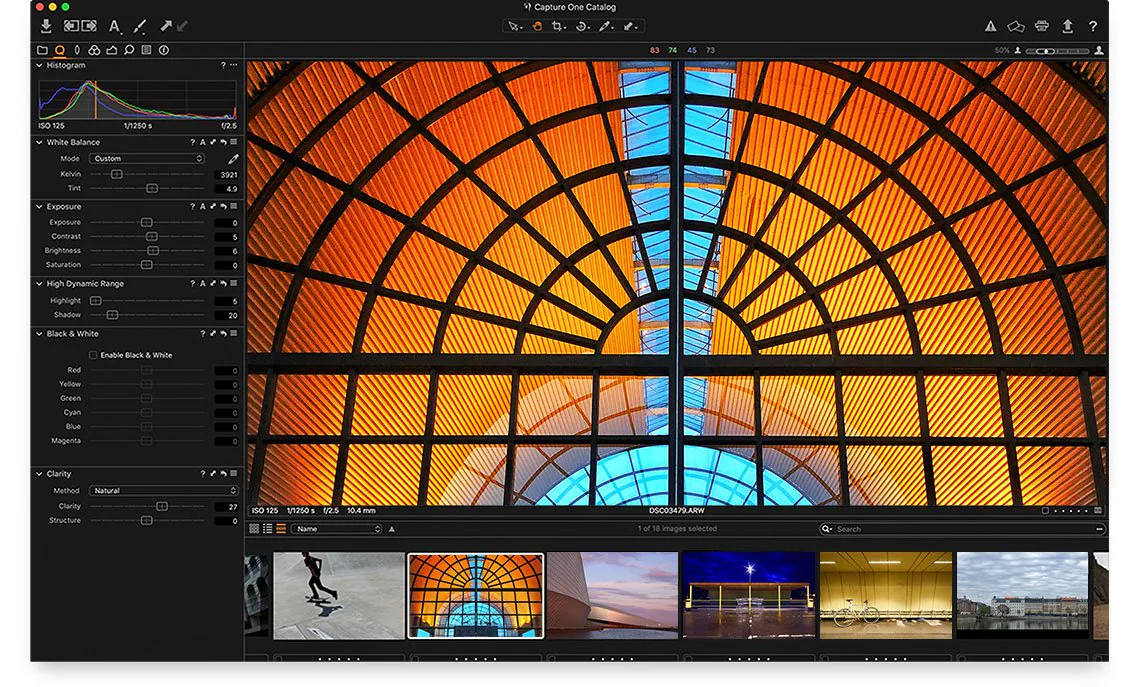Choose the brush tool in top toolbar
Screen dimensions: 1140x687
140,27
